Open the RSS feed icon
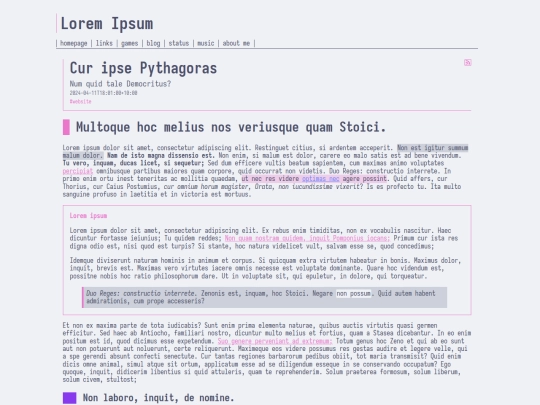The image size is (540, 405). [467, 62]
